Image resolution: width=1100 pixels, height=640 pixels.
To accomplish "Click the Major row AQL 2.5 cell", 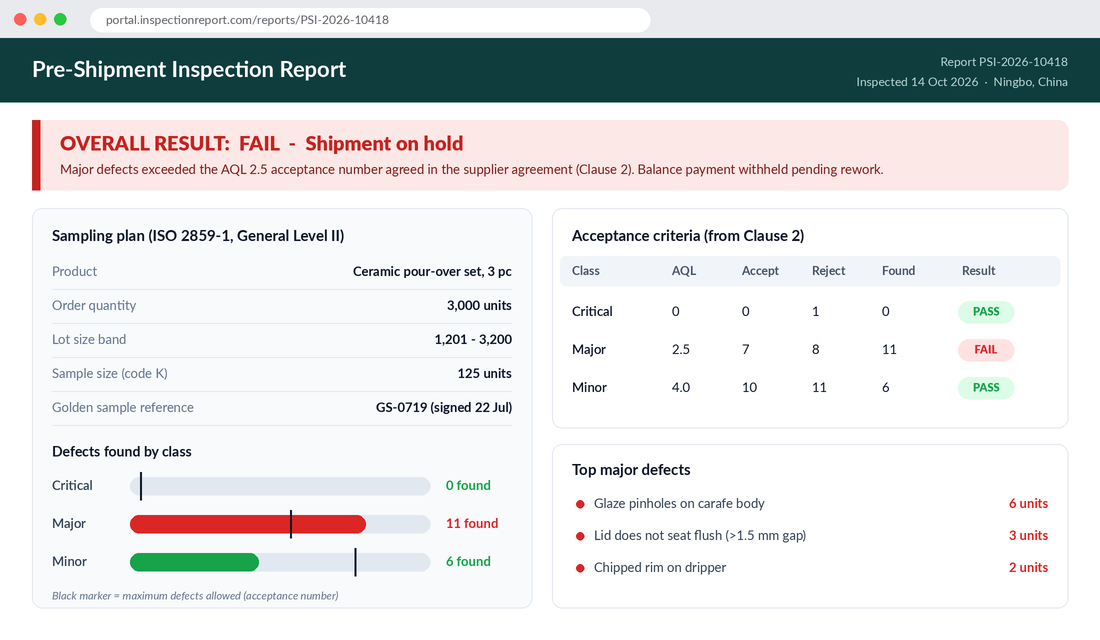I will pos(680,349).
